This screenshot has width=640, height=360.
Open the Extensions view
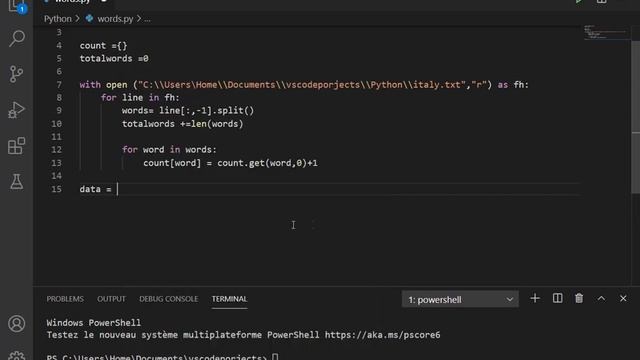tap(16, 146)
